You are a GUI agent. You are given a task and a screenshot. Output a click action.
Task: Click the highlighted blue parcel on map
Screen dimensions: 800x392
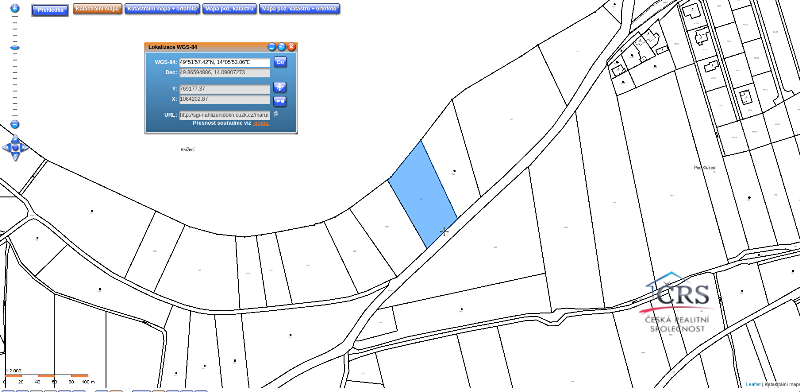point(422,195)
